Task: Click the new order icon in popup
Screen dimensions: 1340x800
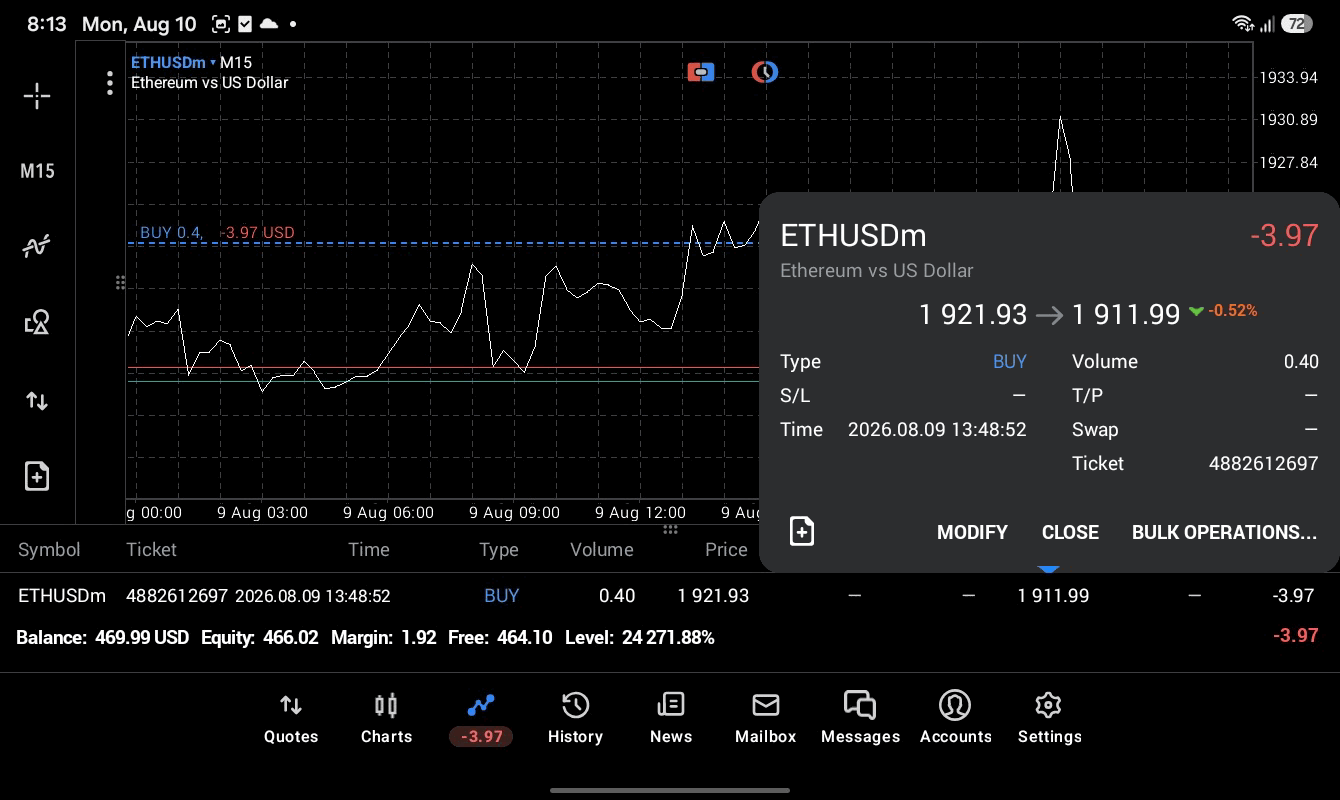Action: (802, 531)
